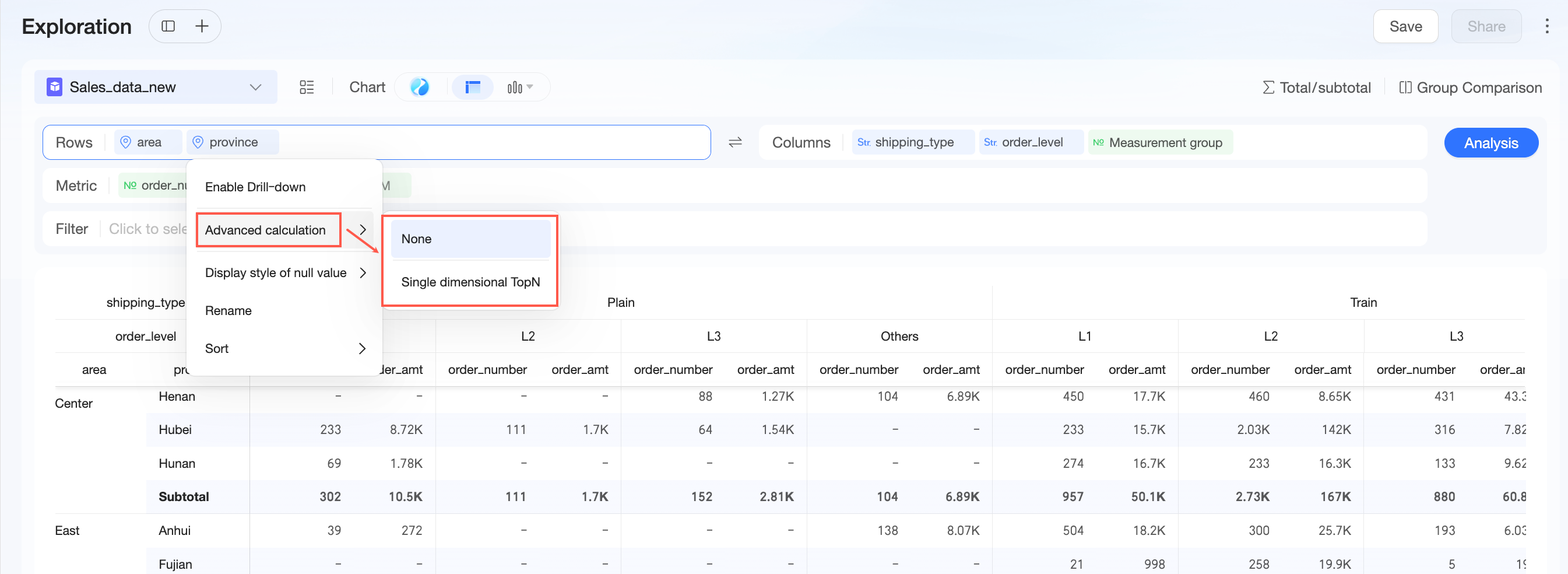Expand Display style of null value arrow

pyautogui.click(x=362, y=272)
